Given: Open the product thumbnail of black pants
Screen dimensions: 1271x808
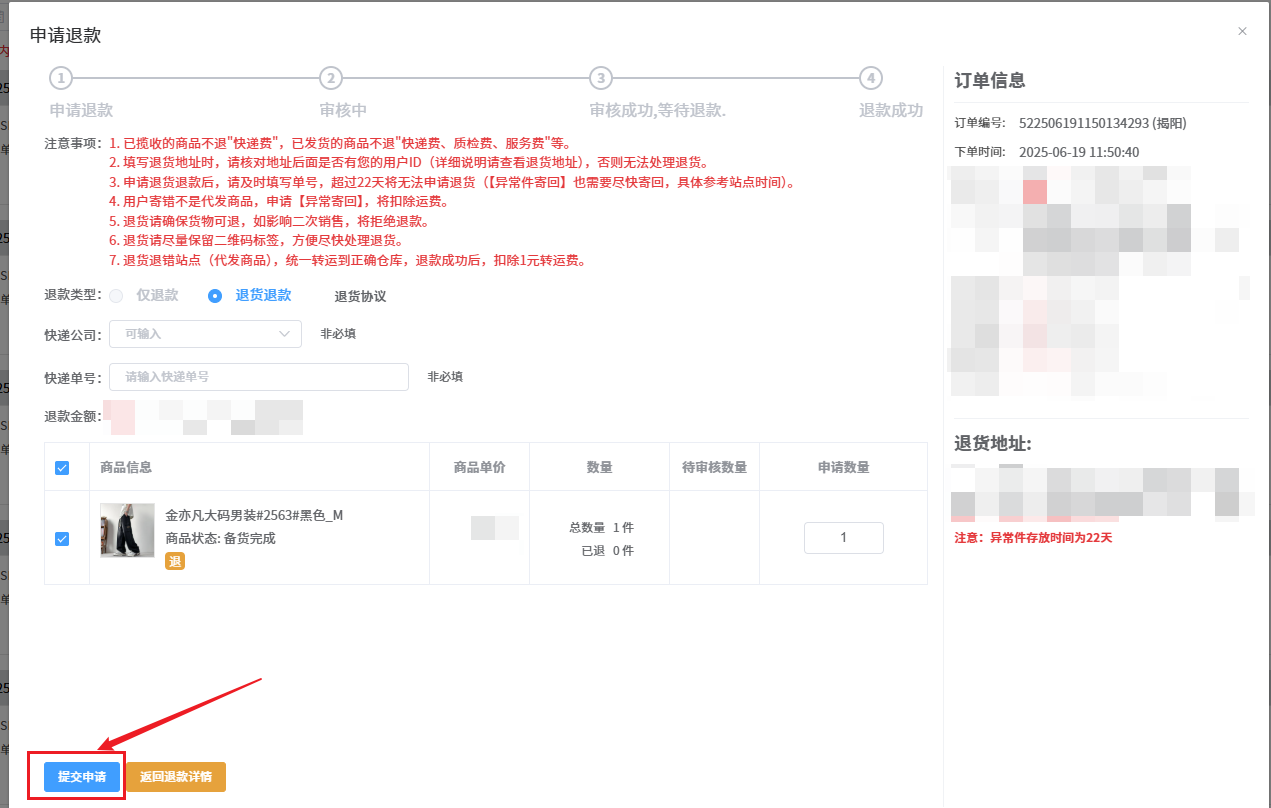Looking at the screenshot, I should (x=127, y=530).
